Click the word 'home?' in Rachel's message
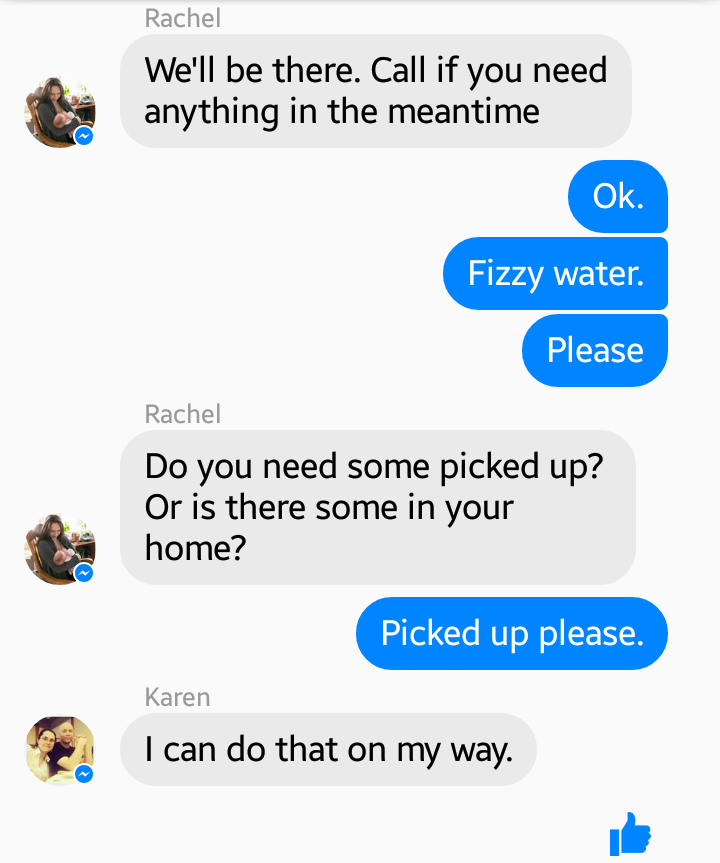Image resolution: width=720 pixels, height=863 pixels. 195,548
